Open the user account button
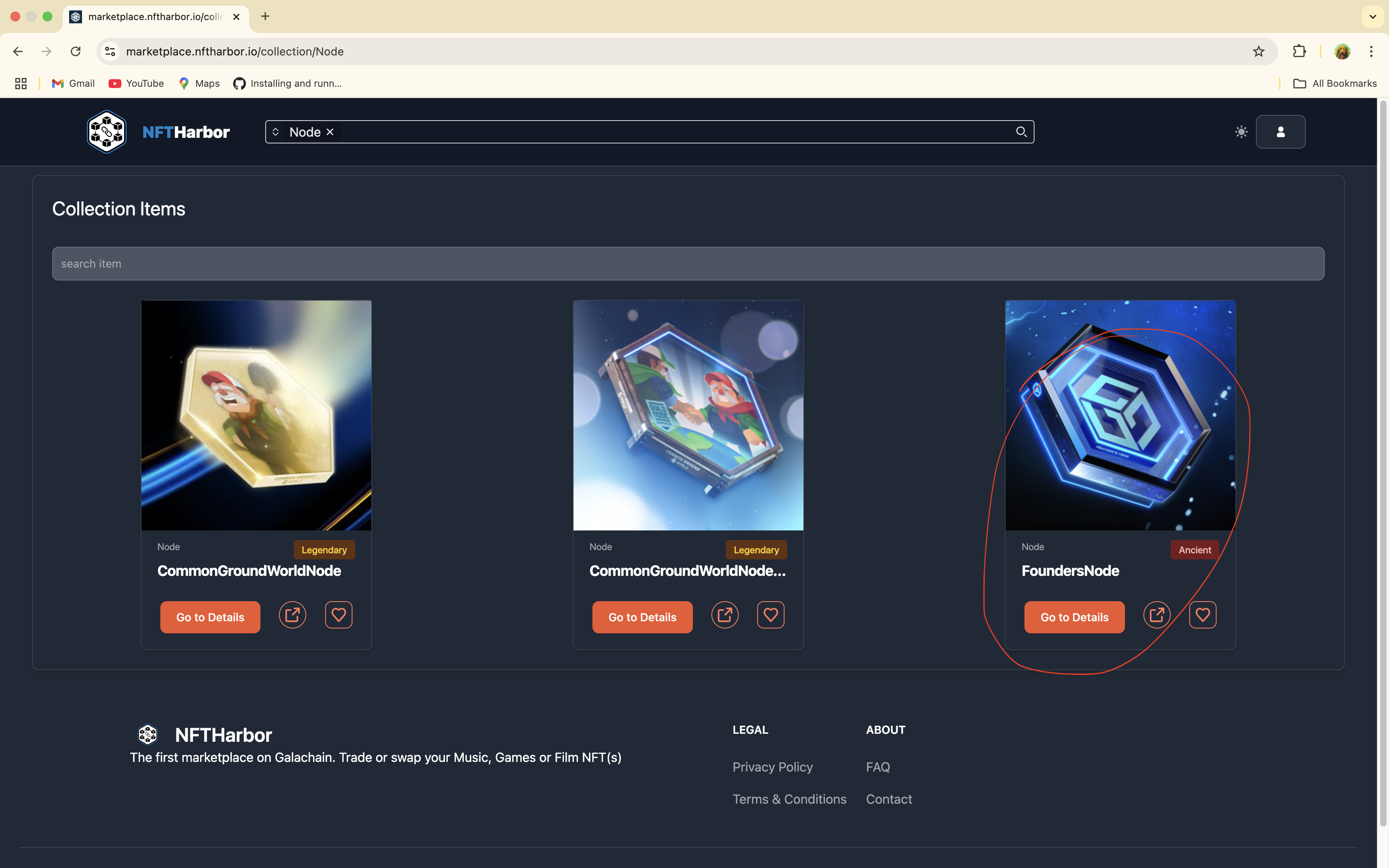 (1280, 132)
